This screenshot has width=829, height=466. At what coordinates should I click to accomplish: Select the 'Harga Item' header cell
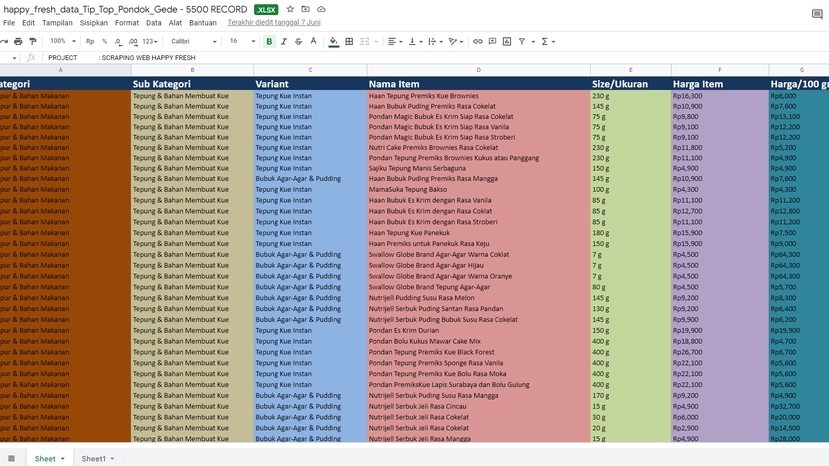720,84
